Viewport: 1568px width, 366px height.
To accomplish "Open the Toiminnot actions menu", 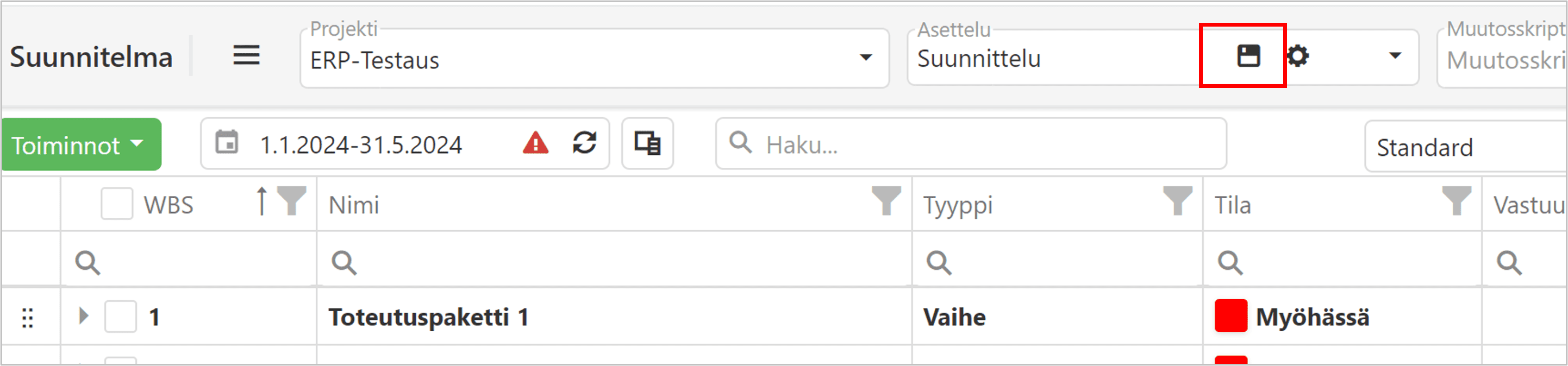I will (x=82, y=144).
